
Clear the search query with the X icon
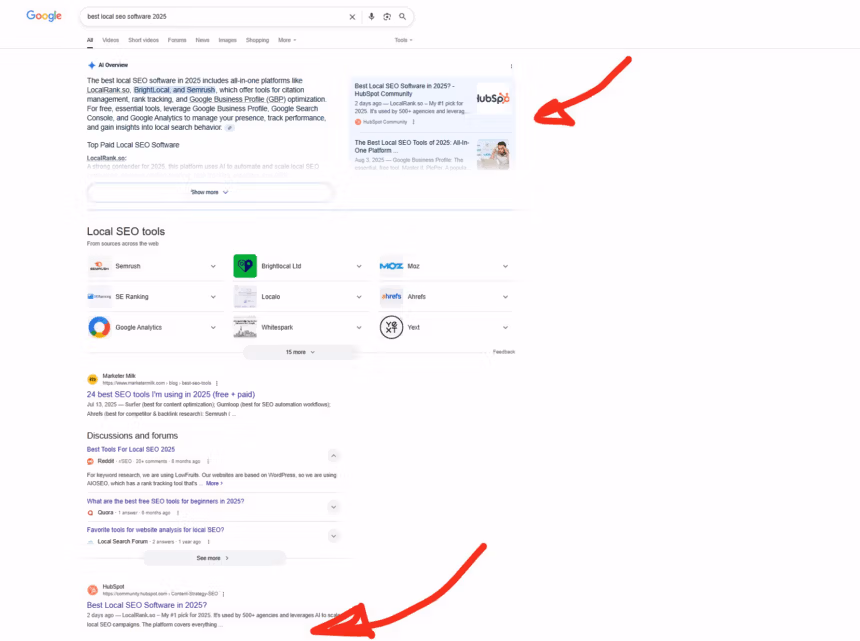point(352,17)
